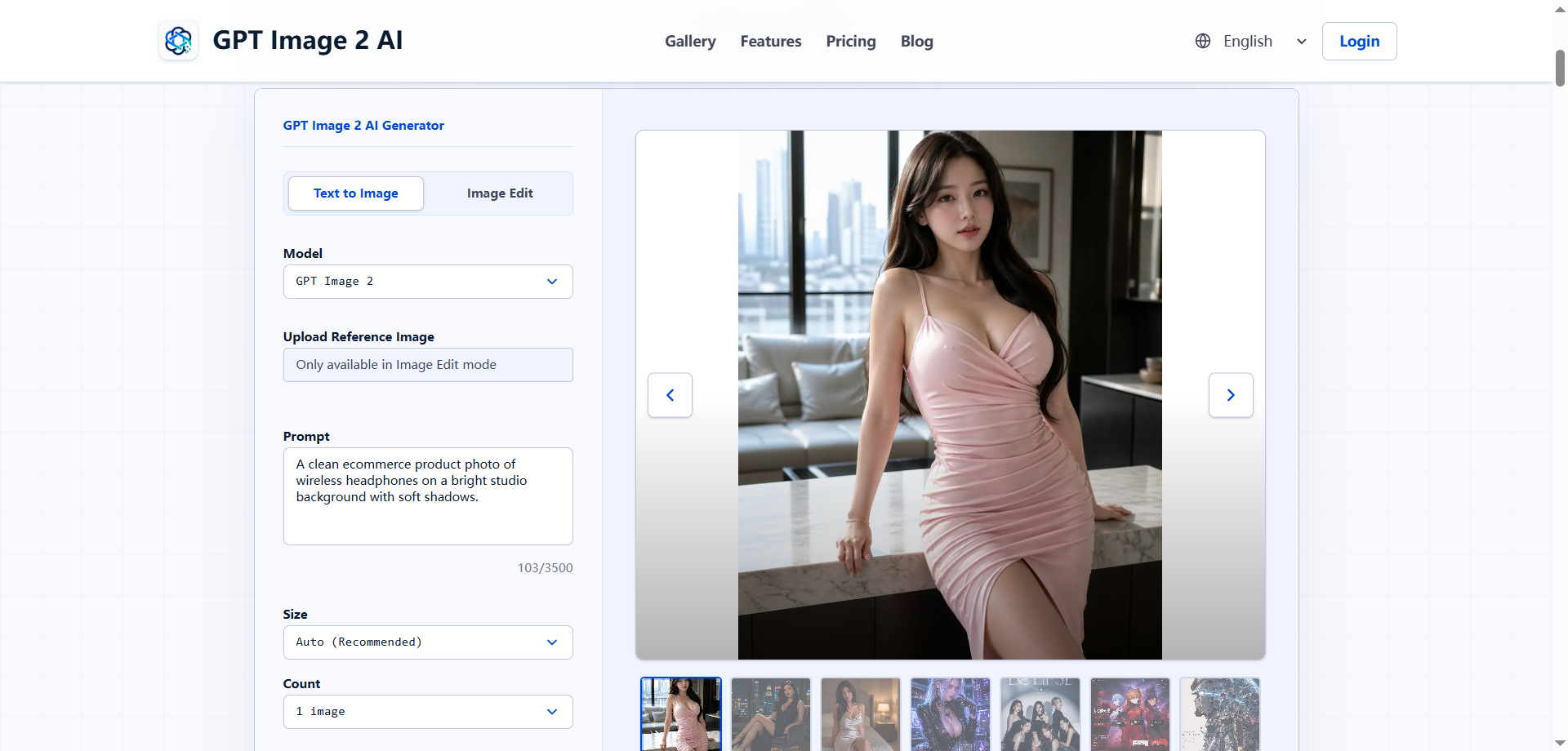Select the night city skyline thumbnail
The image size is (1568, 751).
point(771,714)
